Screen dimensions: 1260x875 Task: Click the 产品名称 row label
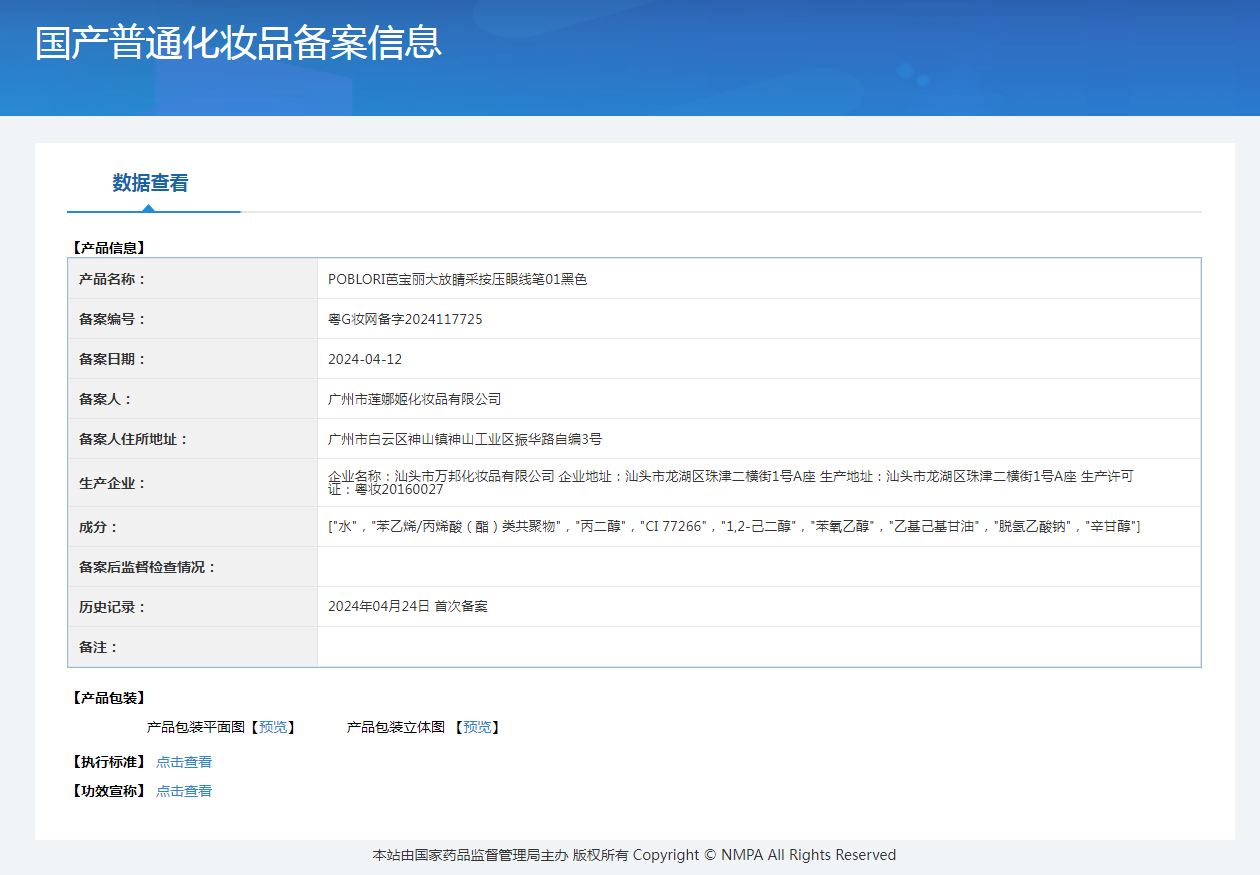(x=112, y=279)
